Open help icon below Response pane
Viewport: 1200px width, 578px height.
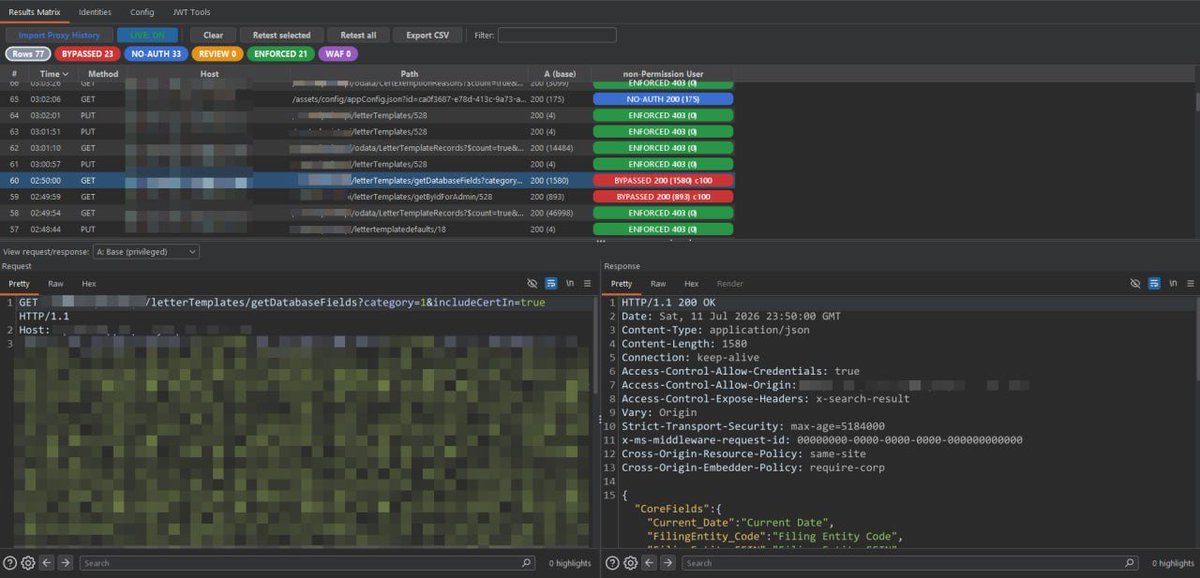tap(612, 563)
